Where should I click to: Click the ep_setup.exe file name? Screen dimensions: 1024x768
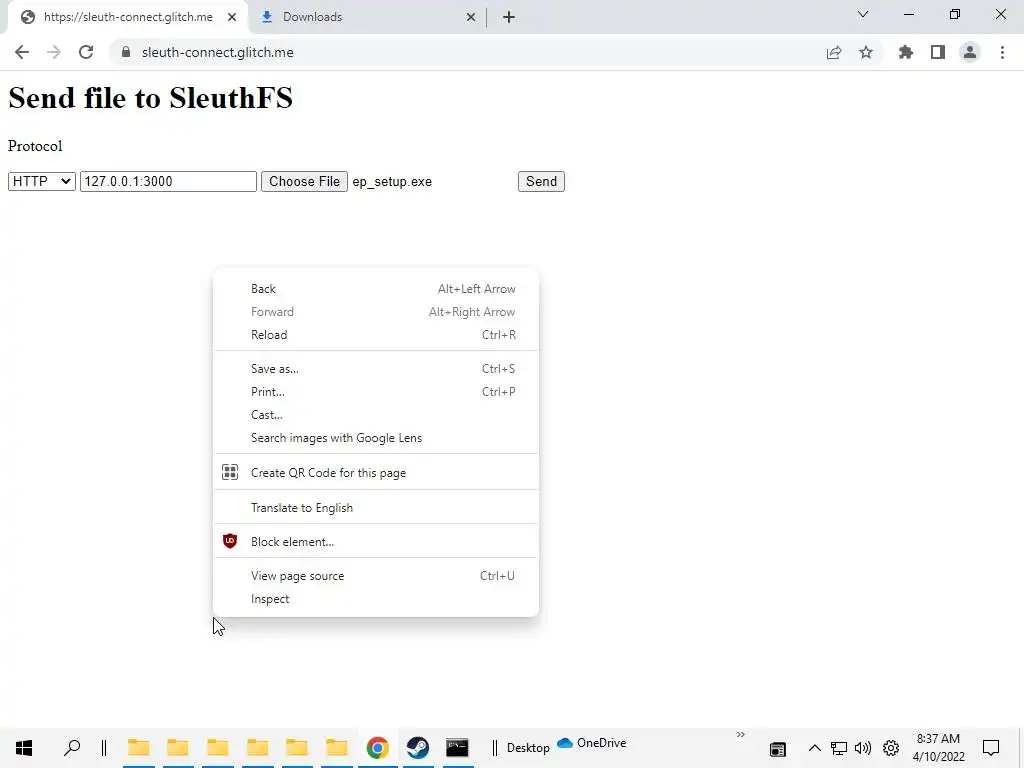tap(392, 182)
